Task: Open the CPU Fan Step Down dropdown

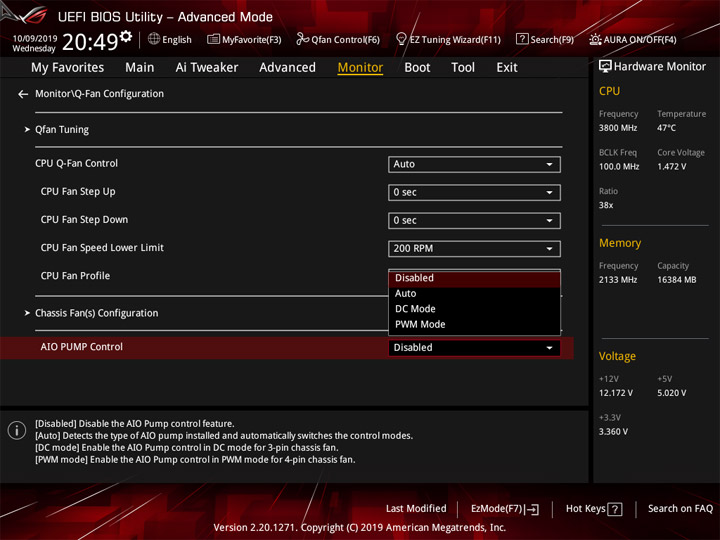Action: coord(474,220)
